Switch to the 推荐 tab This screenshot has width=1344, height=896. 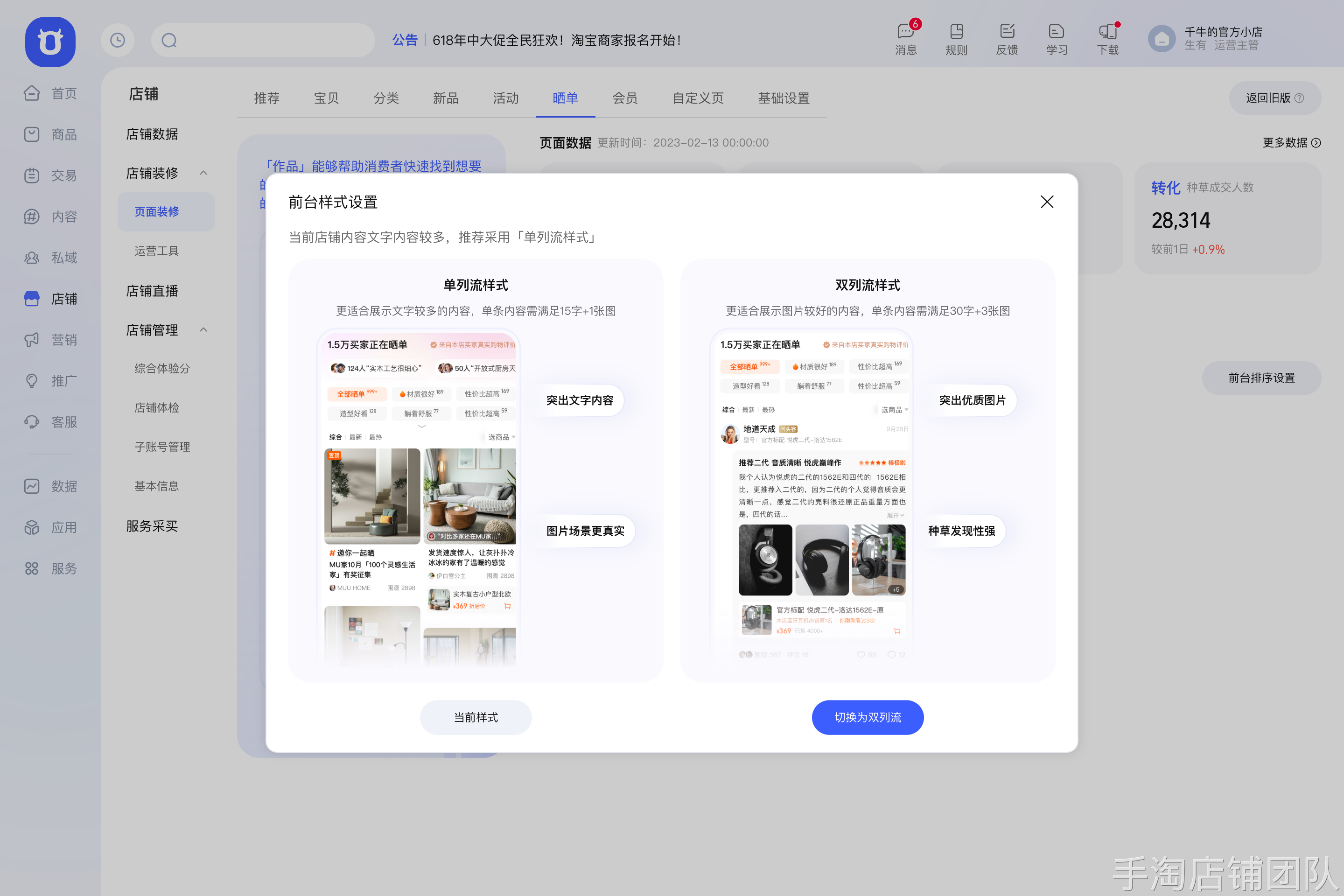[x=267, y=98]
